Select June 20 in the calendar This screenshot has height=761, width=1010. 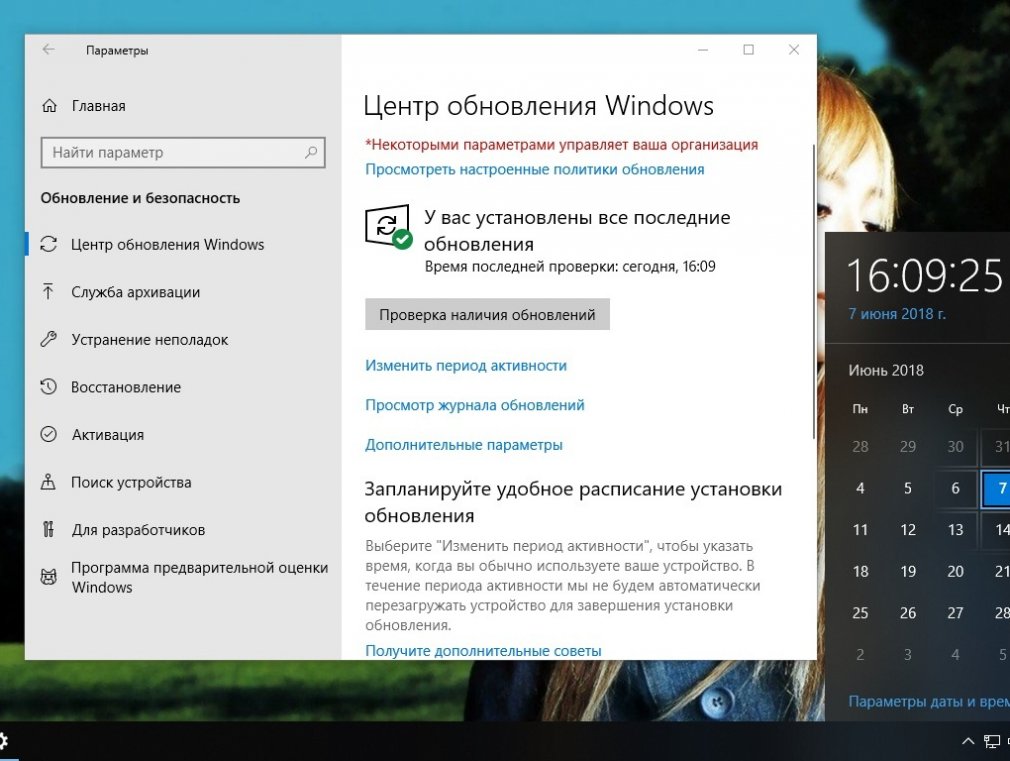(955, 572)
